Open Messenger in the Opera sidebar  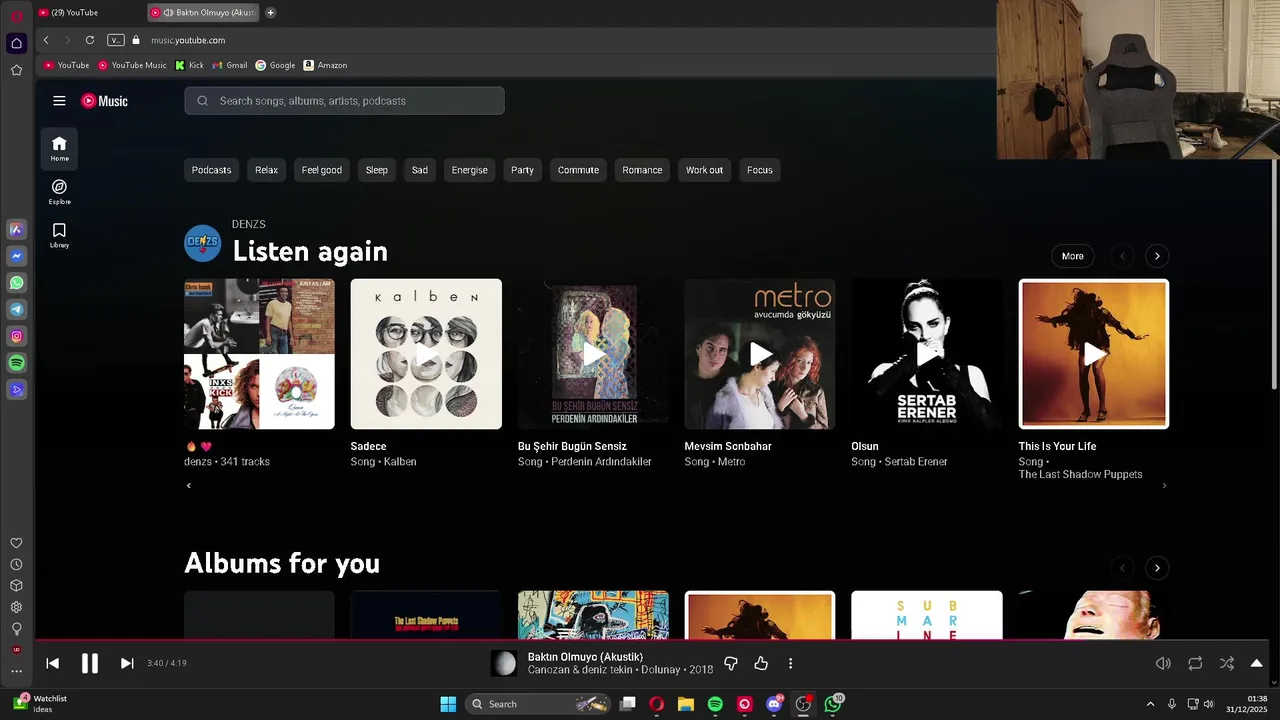tap(16, 256)
